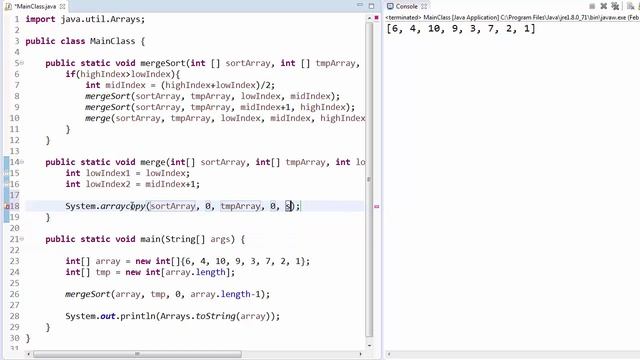Click the tmpArray argument in arraycopy call
The height and width of the screenshot is (360, 640).
click(240, 207)
